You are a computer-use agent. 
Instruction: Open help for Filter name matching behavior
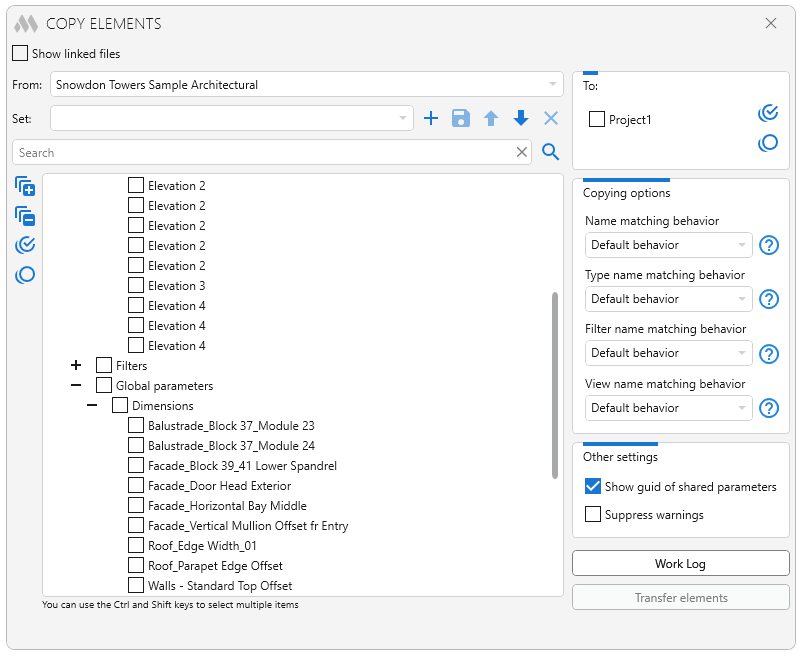coord(769,354)
